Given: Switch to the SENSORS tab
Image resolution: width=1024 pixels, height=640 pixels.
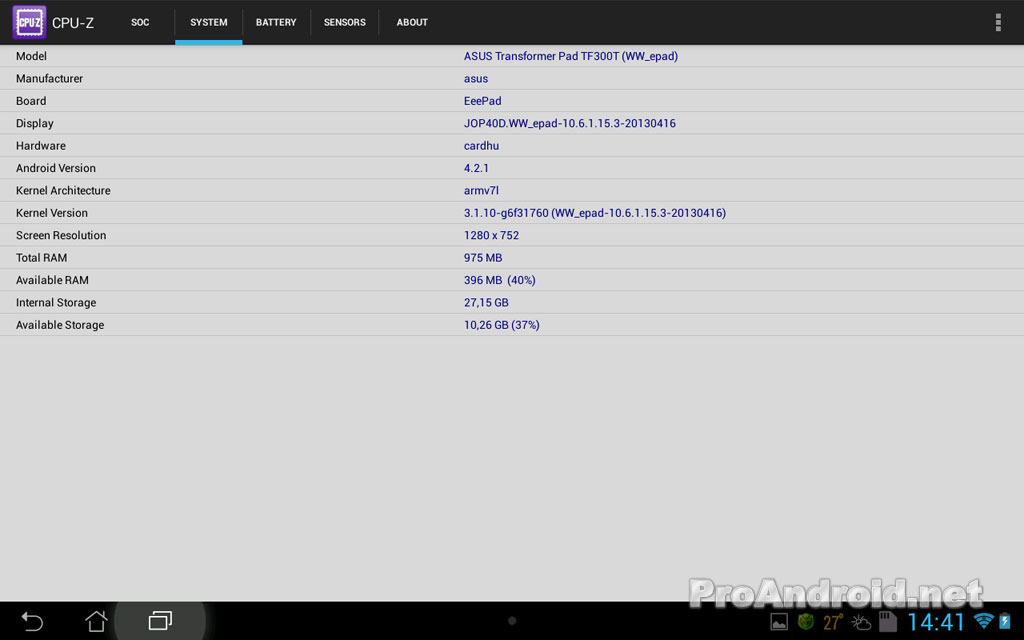Looking at the screenshot, I should [344, 22].
